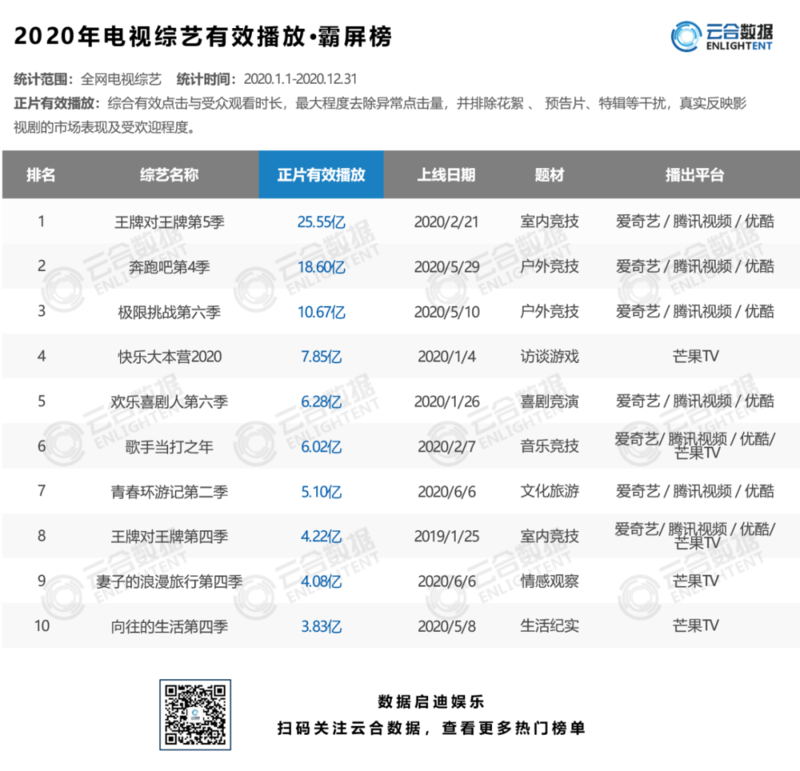Click the 综艺名称 column header

169,174
